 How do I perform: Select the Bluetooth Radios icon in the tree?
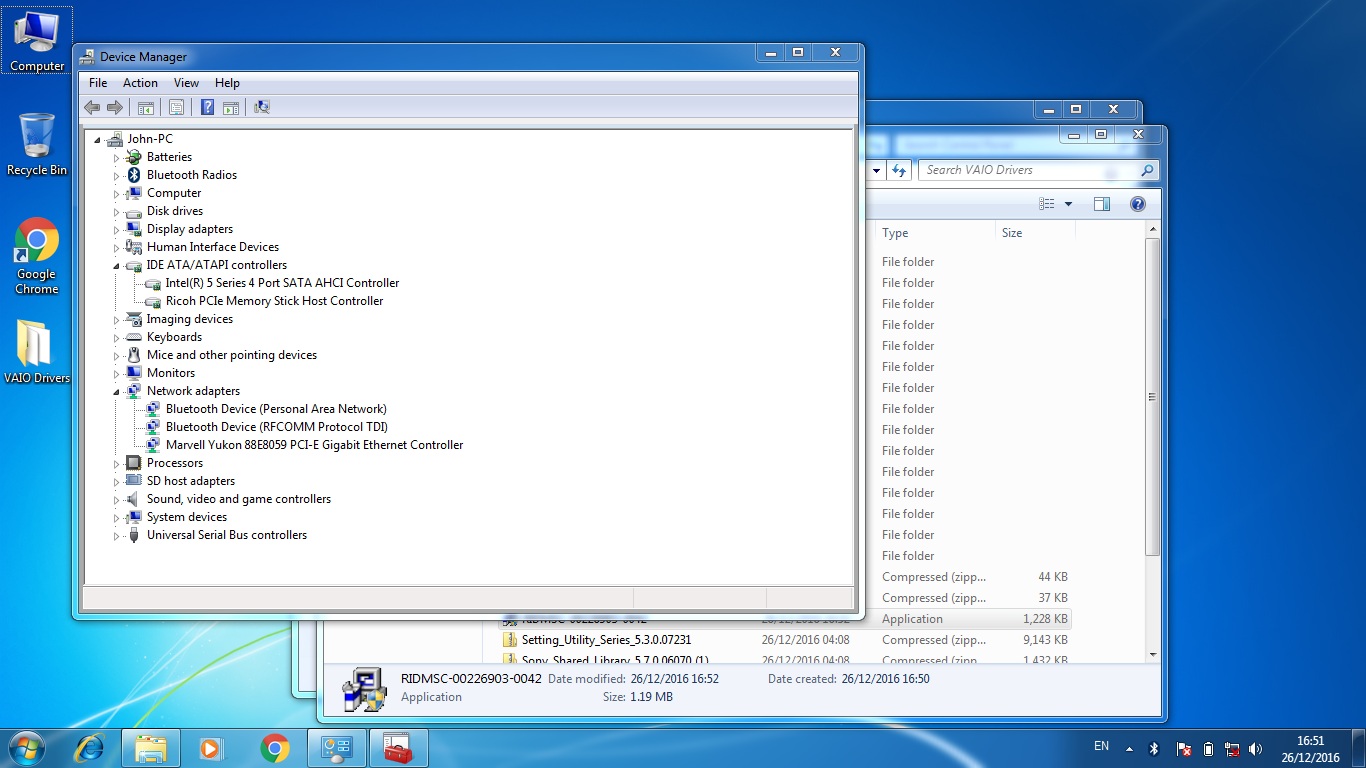pos(134,175)
